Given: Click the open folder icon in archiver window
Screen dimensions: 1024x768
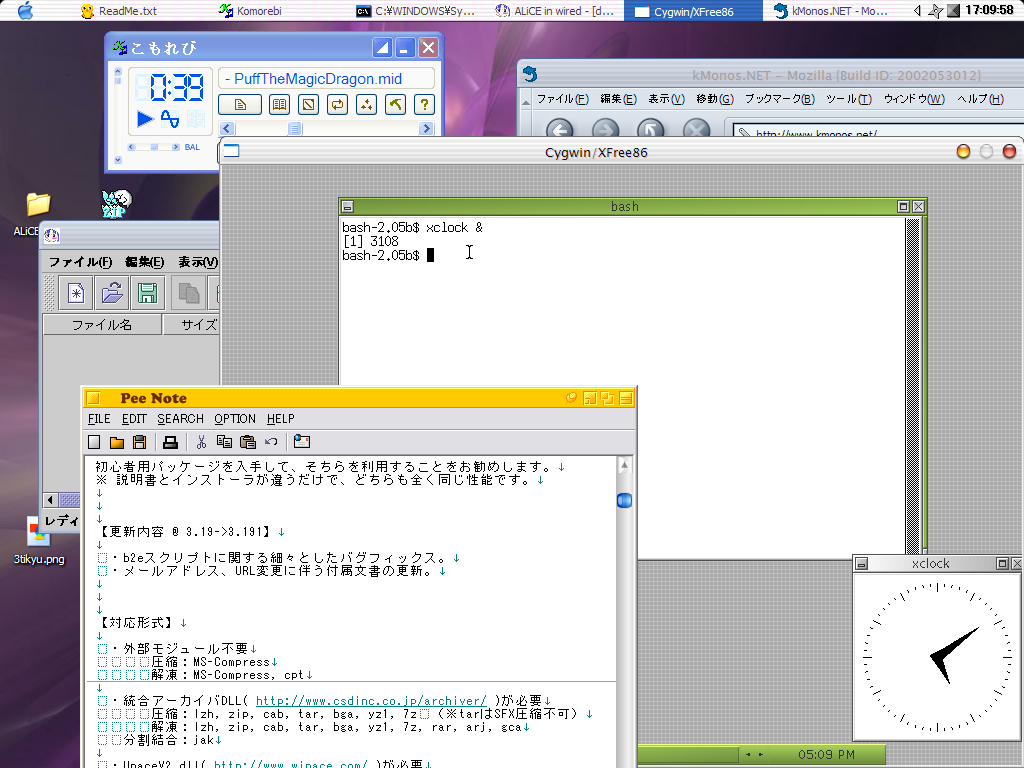Looking at the screenshot, I should [x=112, y=293].
